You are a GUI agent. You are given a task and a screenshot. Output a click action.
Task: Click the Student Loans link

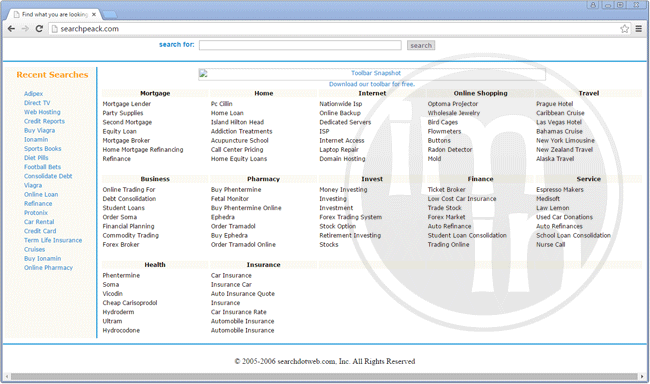tap(124, 208)
